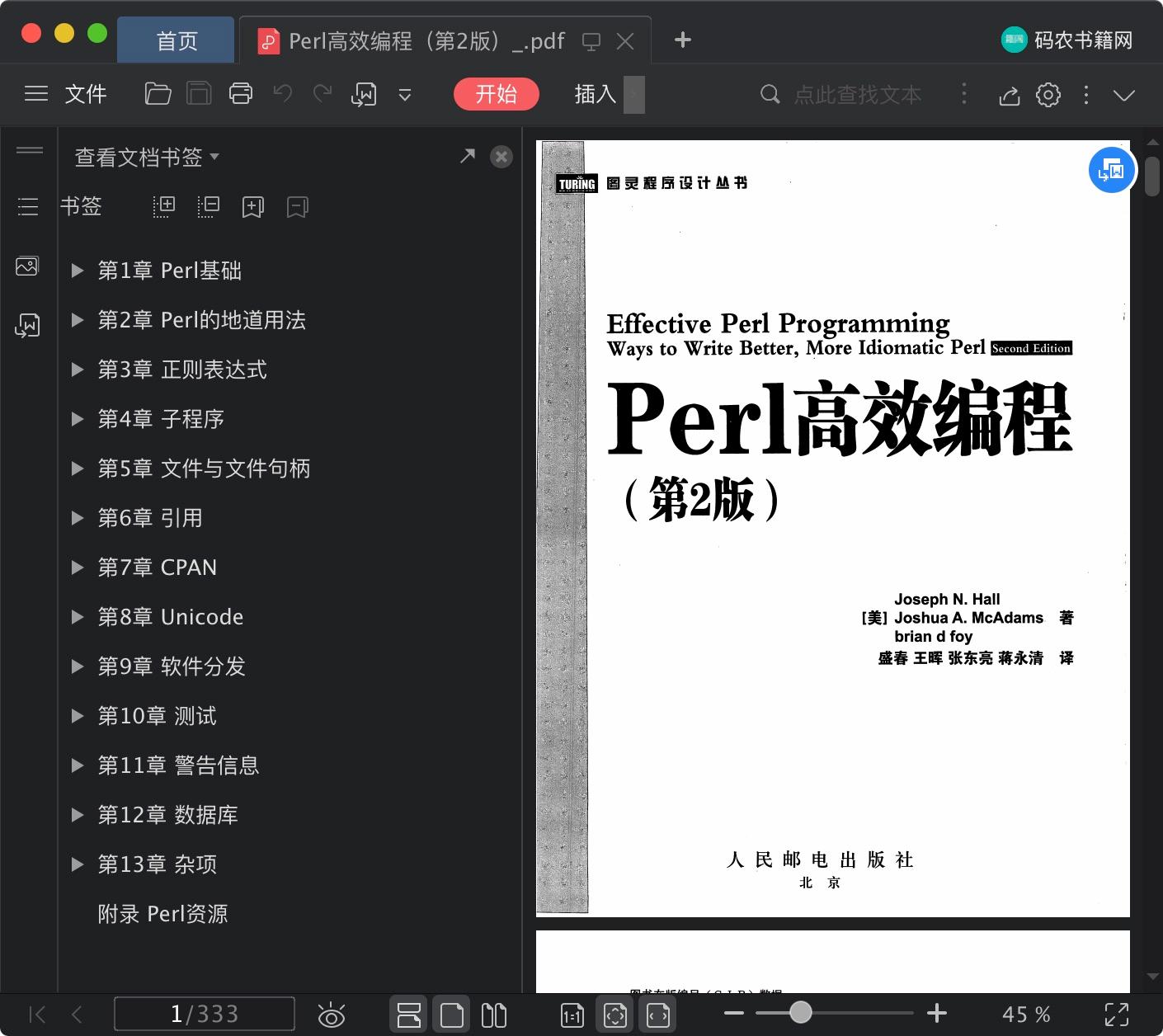The height and width of the screenshot is (1036, 1163).
Task: Open the thumbnails panel icon in the sidebar
Action: [27, 266]
